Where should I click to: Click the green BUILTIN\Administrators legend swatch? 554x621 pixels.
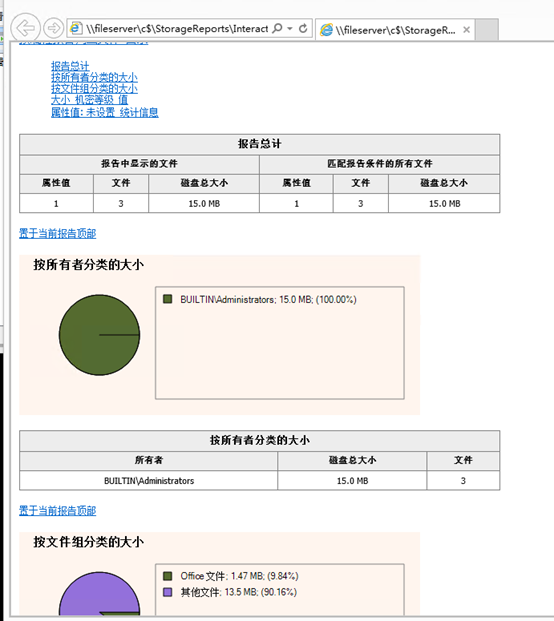pos(168,299)
